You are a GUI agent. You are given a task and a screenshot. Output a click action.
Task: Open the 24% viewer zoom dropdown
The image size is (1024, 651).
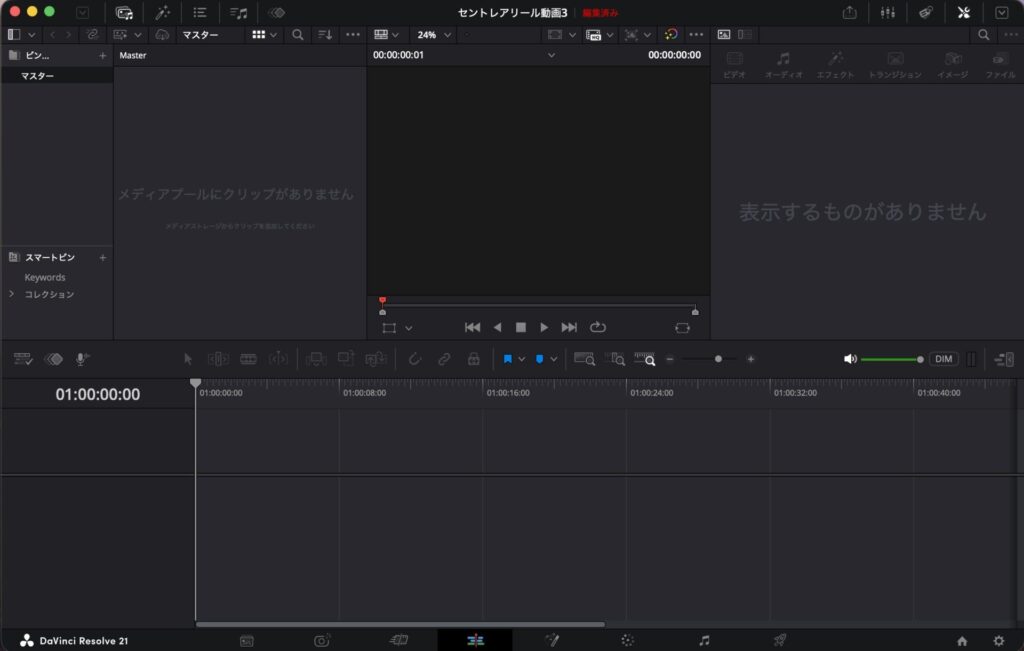pos(434,35)
